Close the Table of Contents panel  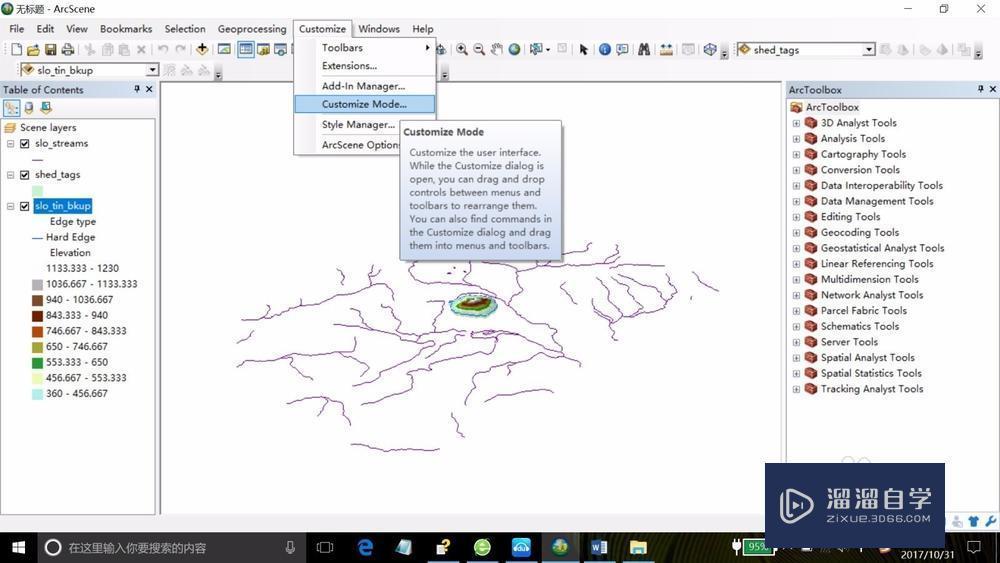tap(149, 89)
